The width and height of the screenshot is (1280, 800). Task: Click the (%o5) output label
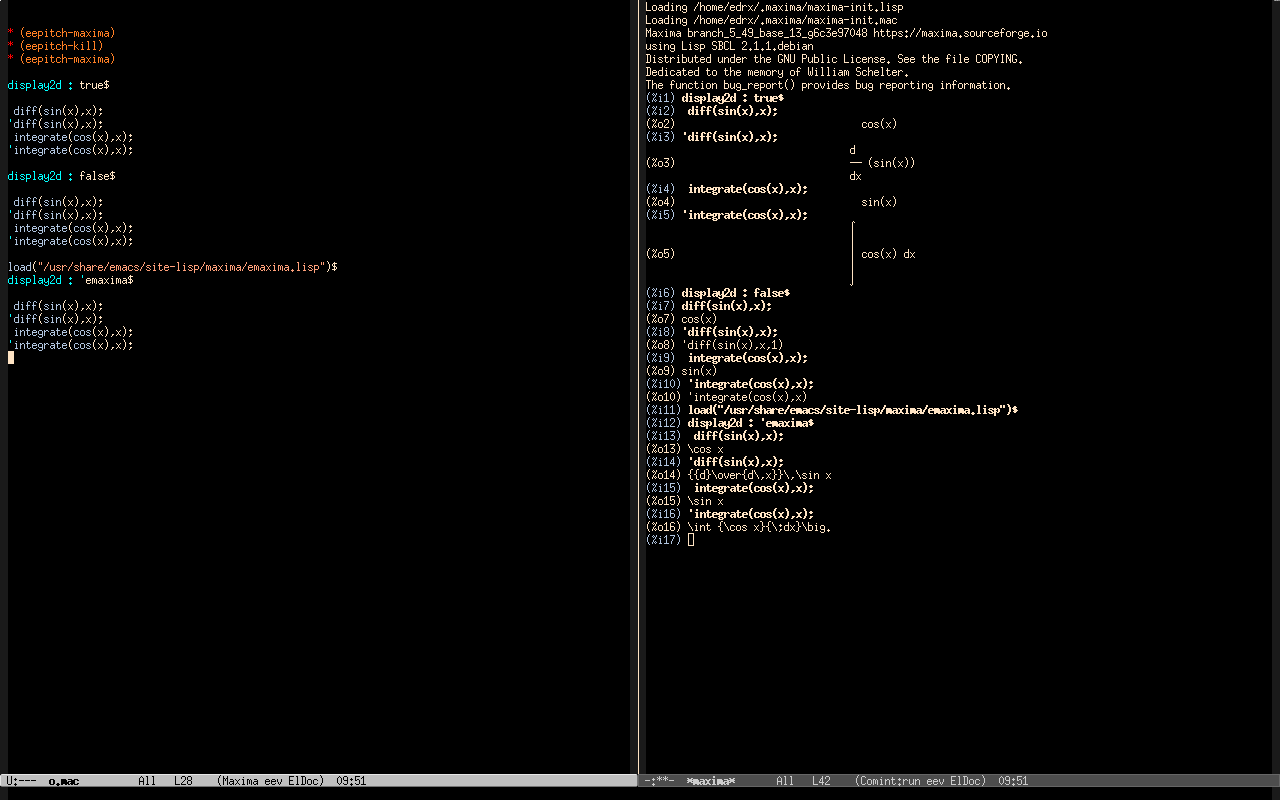tap(660, 254)
